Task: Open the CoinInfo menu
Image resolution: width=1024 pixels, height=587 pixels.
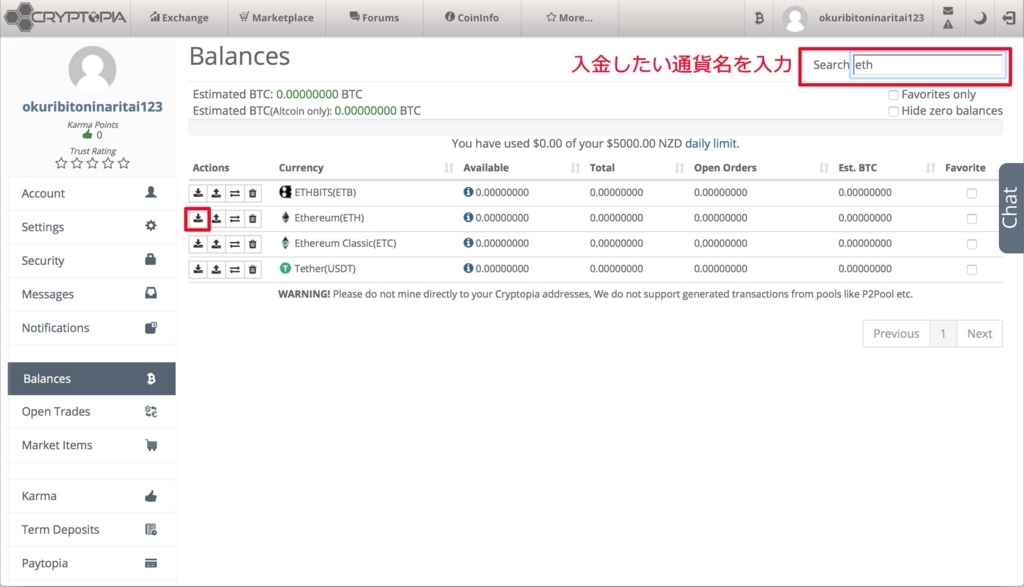Action: [x=472, y=18]
